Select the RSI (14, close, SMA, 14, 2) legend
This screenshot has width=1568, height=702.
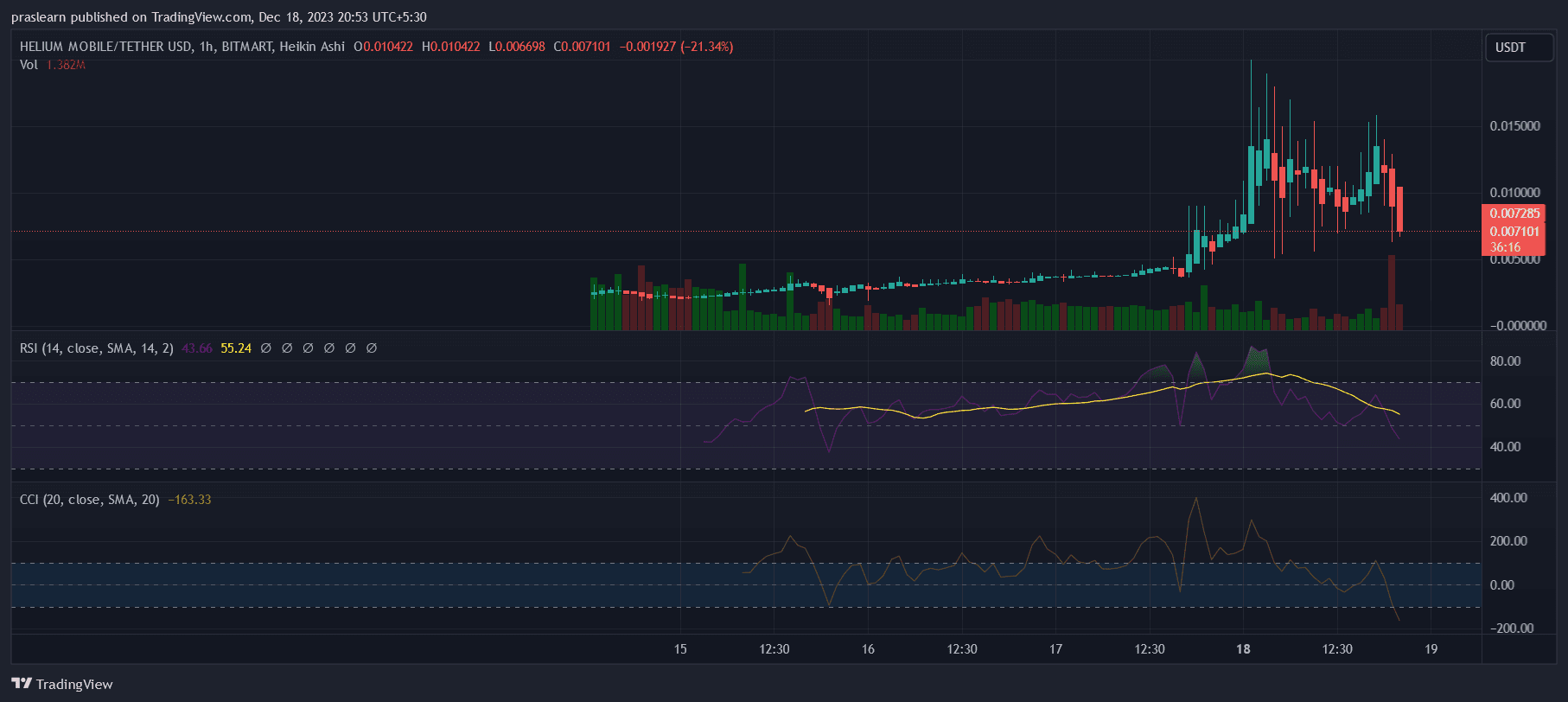(x=97, y=348)
